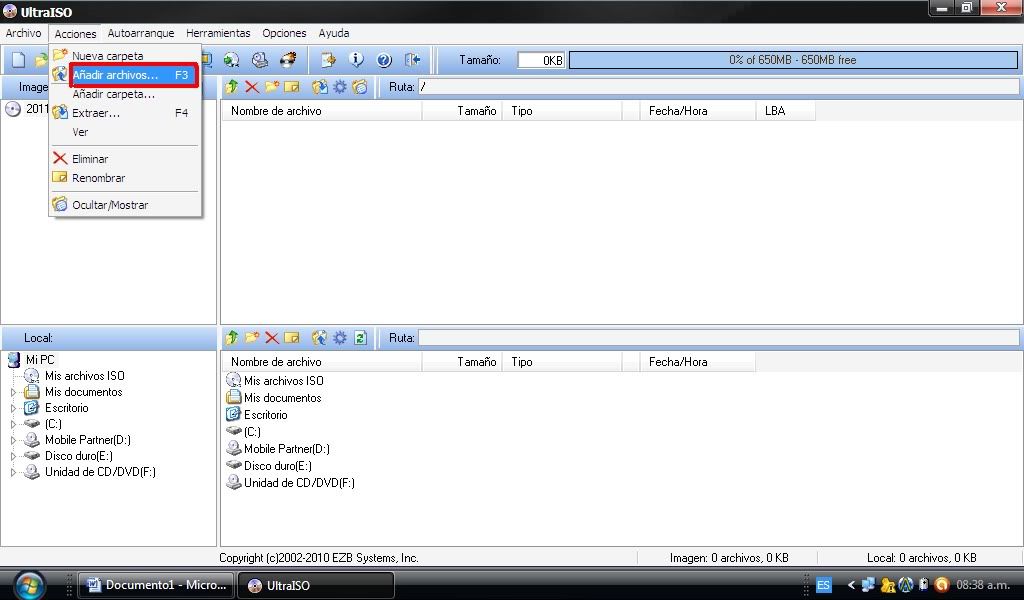Sort image list by Fecha/Hora column
Image resolution: width=1024 pixels, height=600 pixels.
[x=696, y=111]
